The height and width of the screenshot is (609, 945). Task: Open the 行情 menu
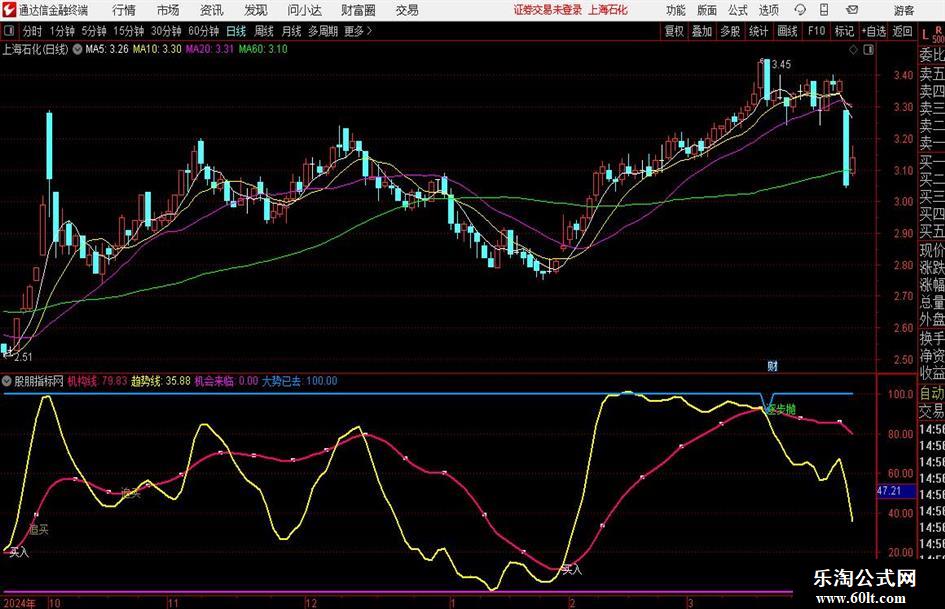click(124, 10)
